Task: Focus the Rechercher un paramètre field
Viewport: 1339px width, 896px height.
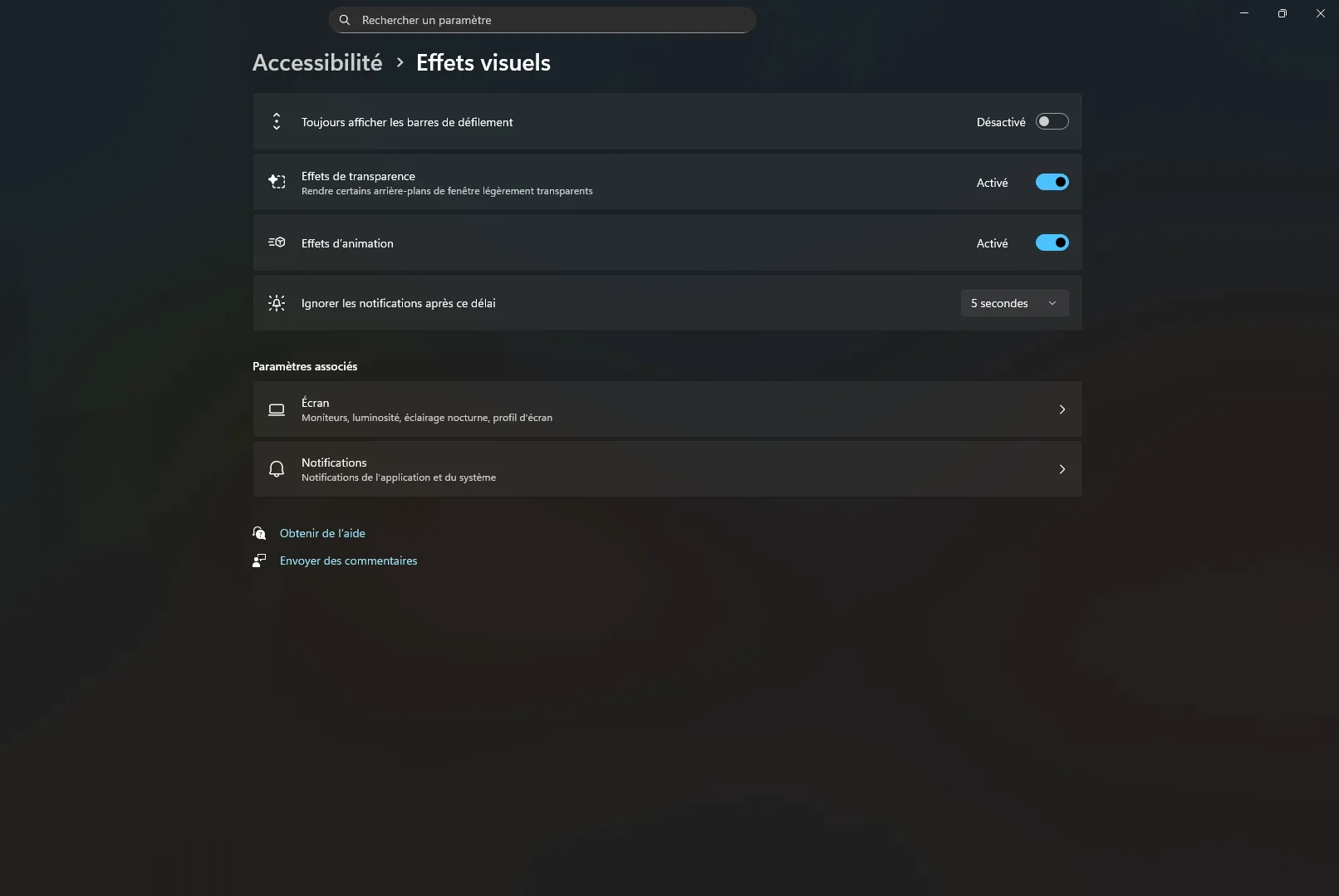Action: pos(548,20)
